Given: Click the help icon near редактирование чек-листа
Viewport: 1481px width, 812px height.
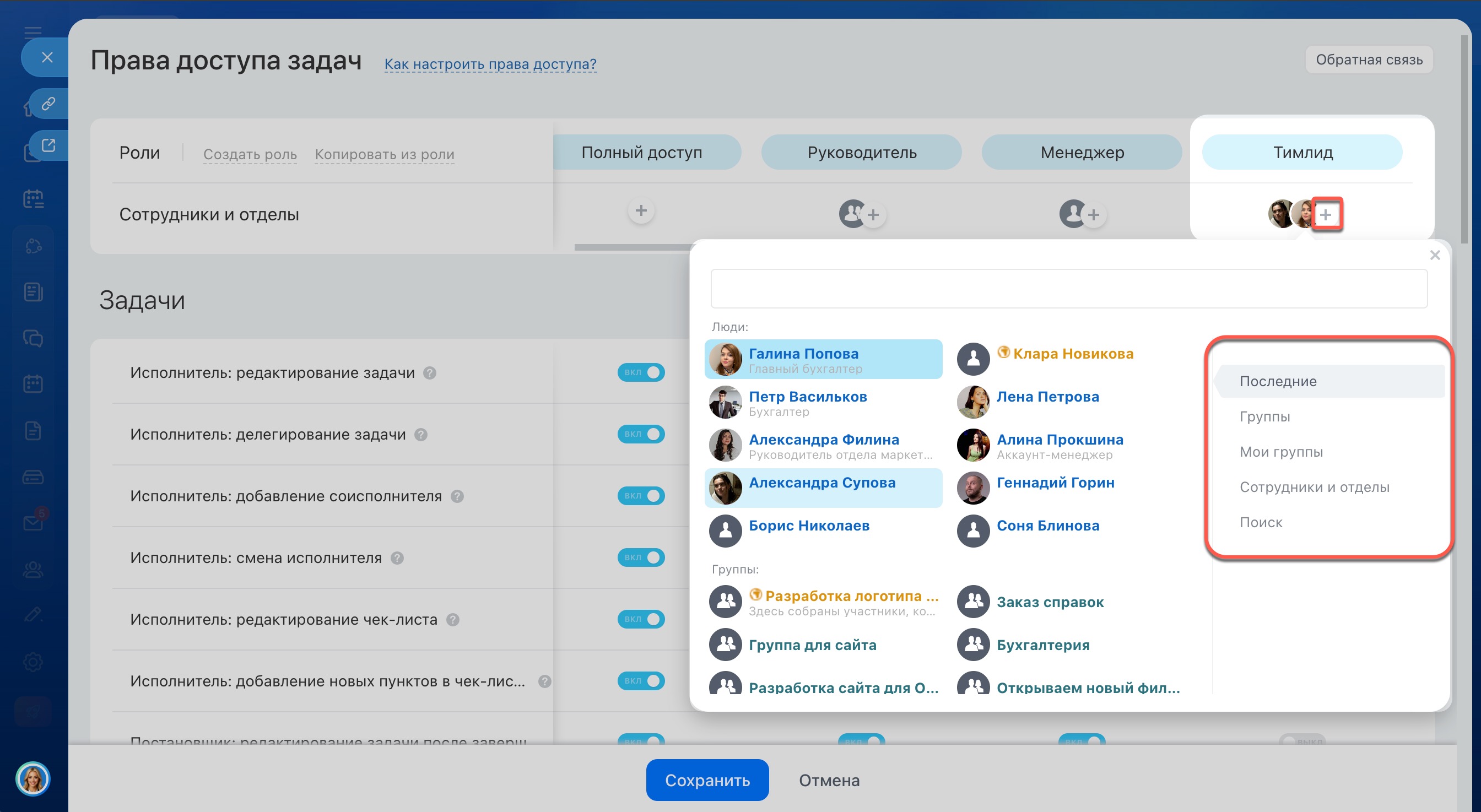Looking at the screenshot, I should point(452,620).
